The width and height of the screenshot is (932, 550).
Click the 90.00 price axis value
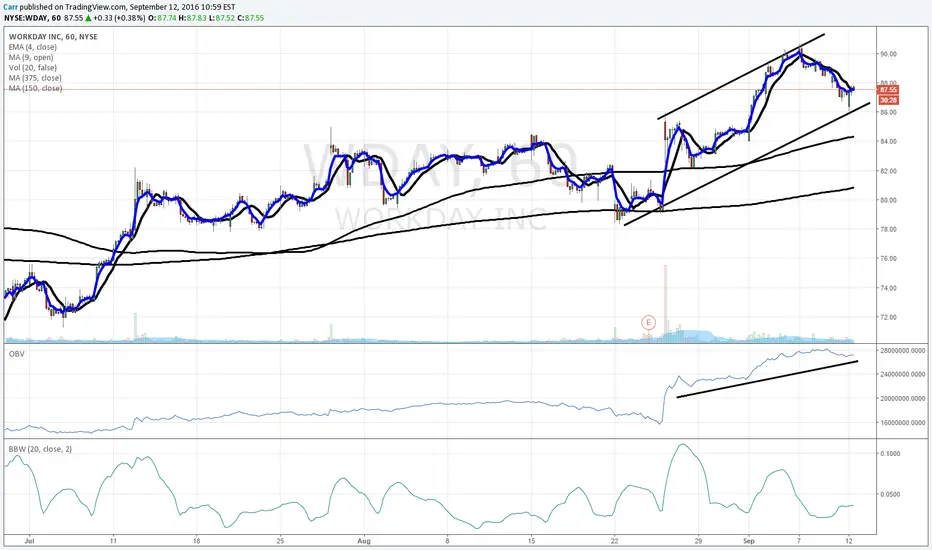pyautogui.click(x=889, y=54)
